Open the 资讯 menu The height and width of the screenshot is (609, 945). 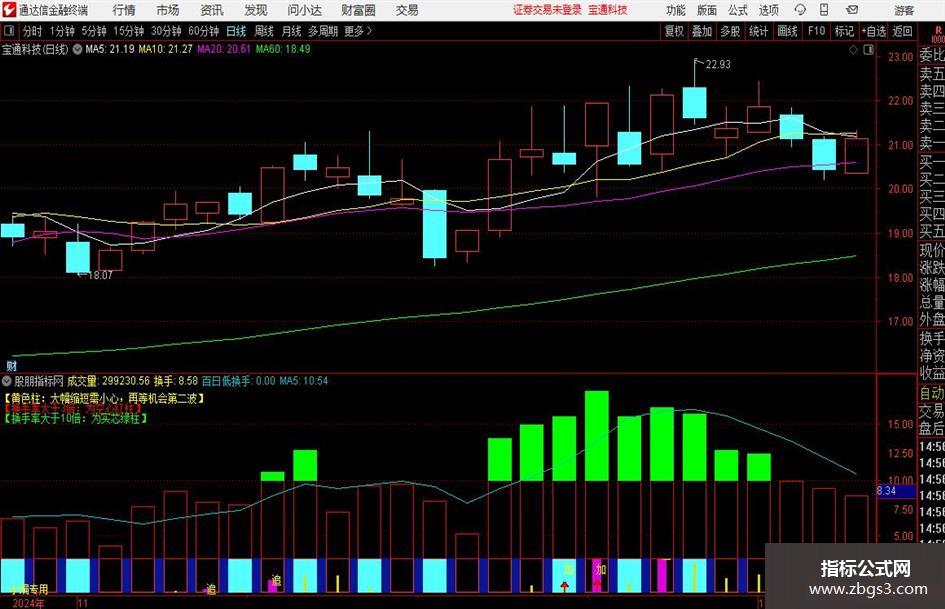(212, 10)
